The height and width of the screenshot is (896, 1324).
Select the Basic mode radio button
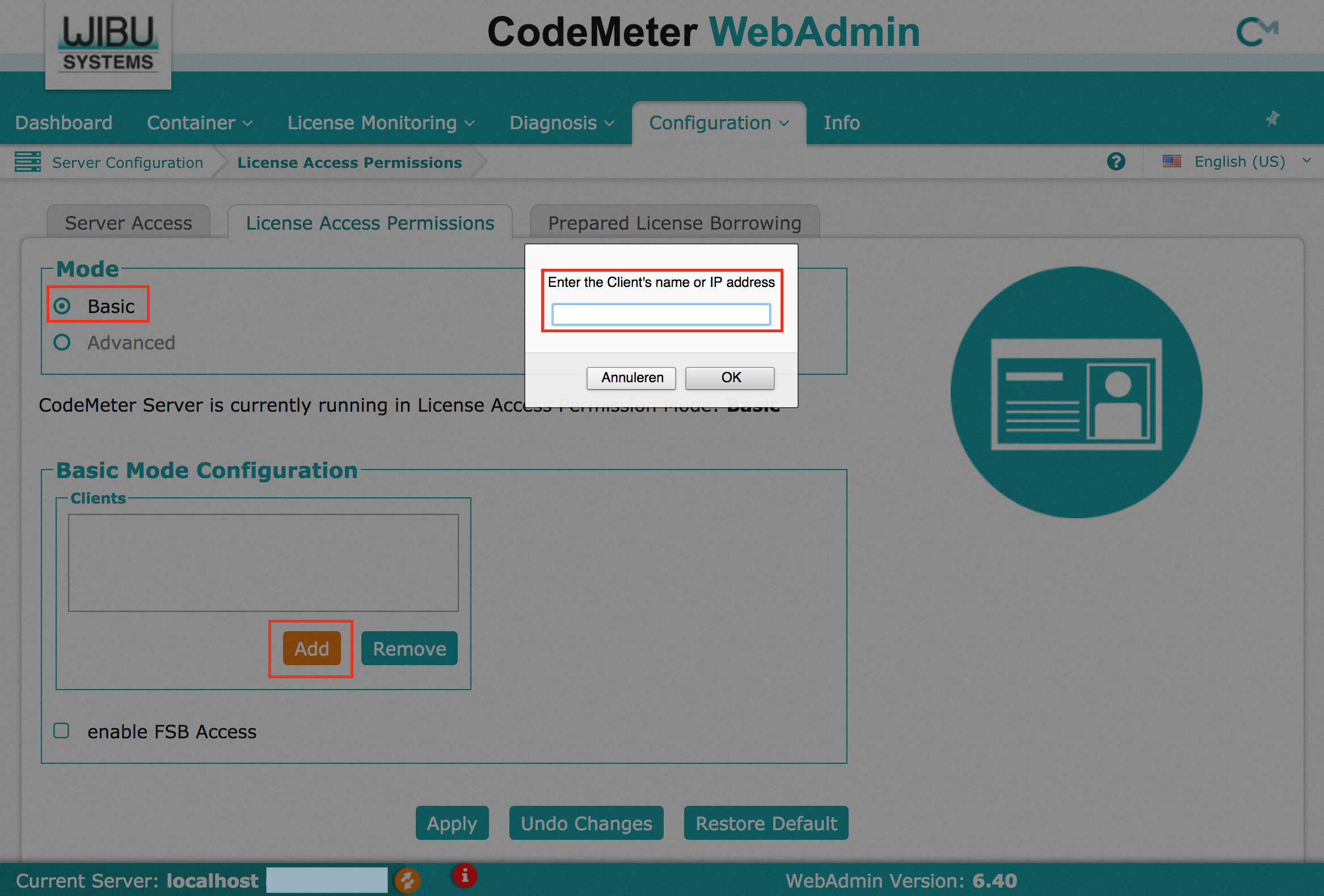tap(62, 306)
